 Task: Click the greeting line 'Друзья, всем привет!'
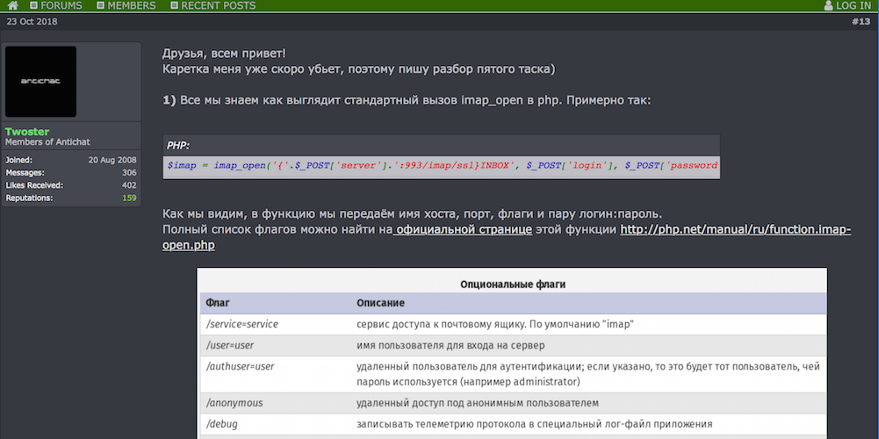pyautogui.click(x=224, y=54)
